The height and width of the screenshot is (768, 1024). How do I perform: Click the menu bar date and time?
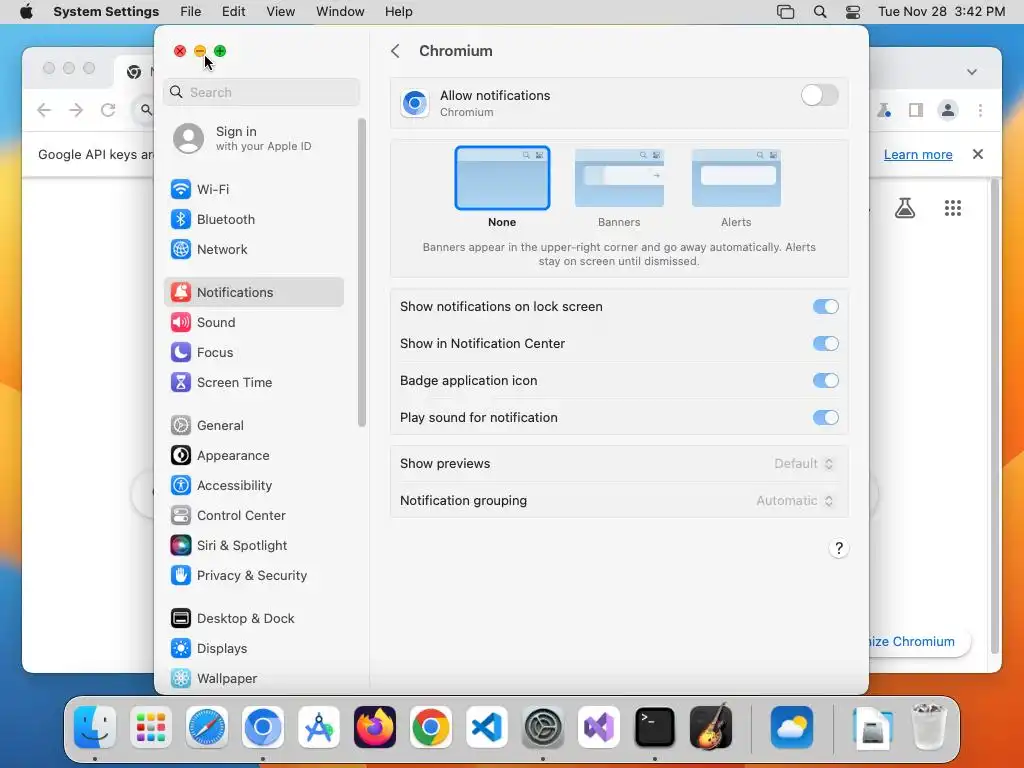(941, 12)
